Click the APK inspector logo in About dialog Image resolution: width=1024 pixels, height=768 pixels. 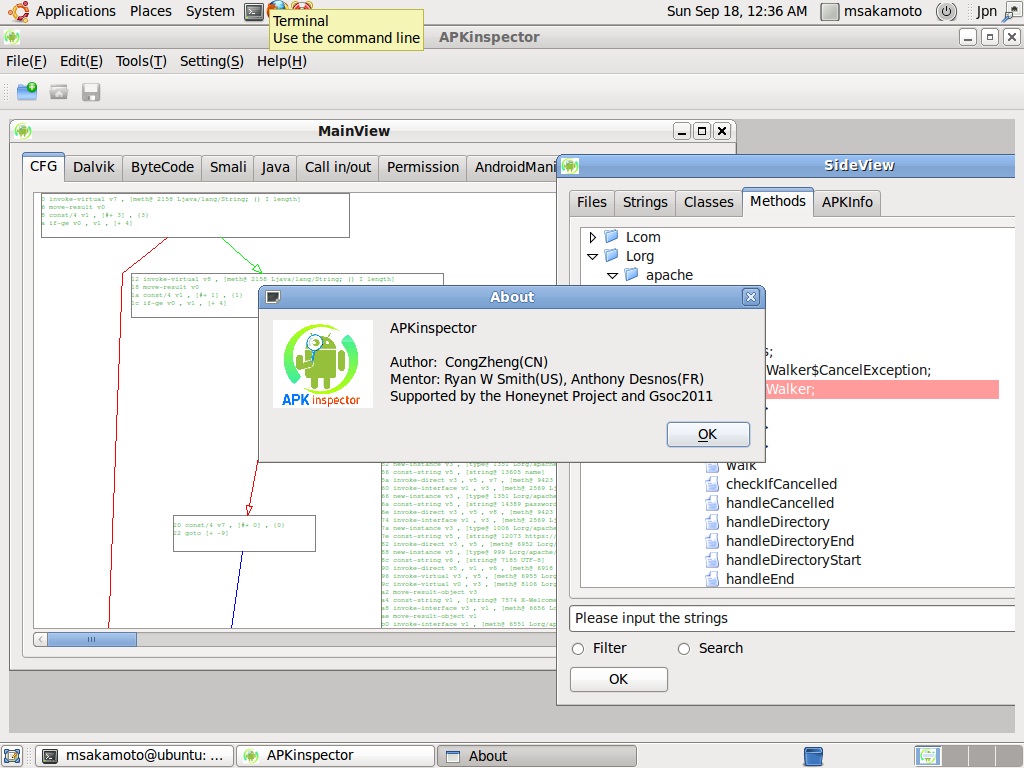tap(323, 364)
